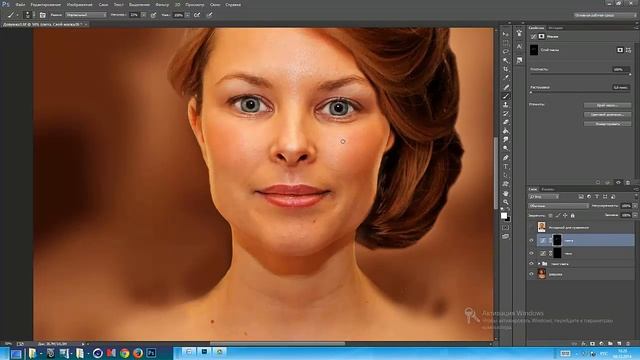This screenshot has width=640, height=360.
Task: Select the Quick Selection tool
Action: click(506, 60)
